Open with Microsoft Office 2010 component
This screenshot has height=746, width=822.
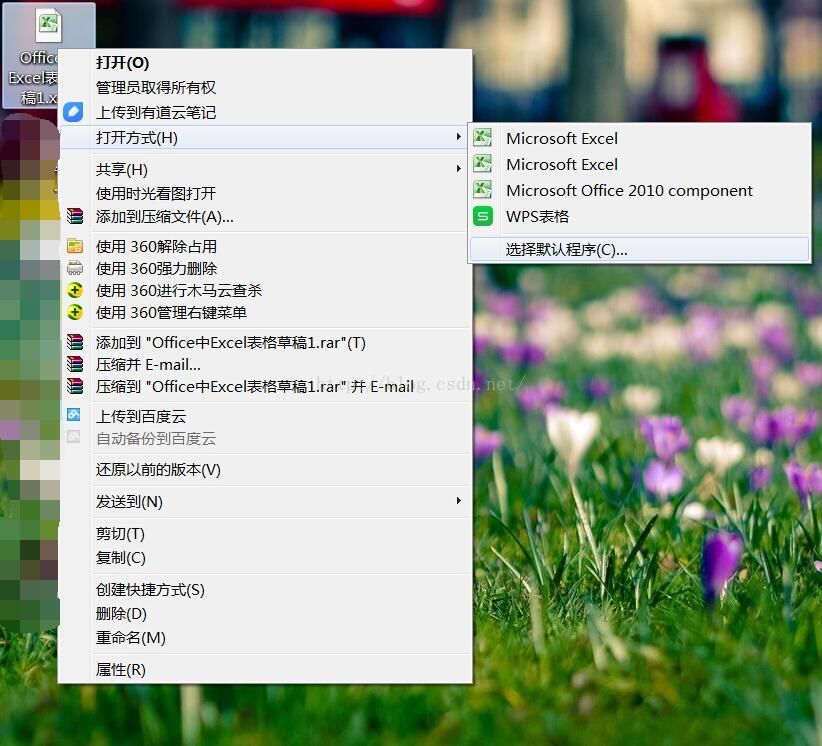[639, 190]
